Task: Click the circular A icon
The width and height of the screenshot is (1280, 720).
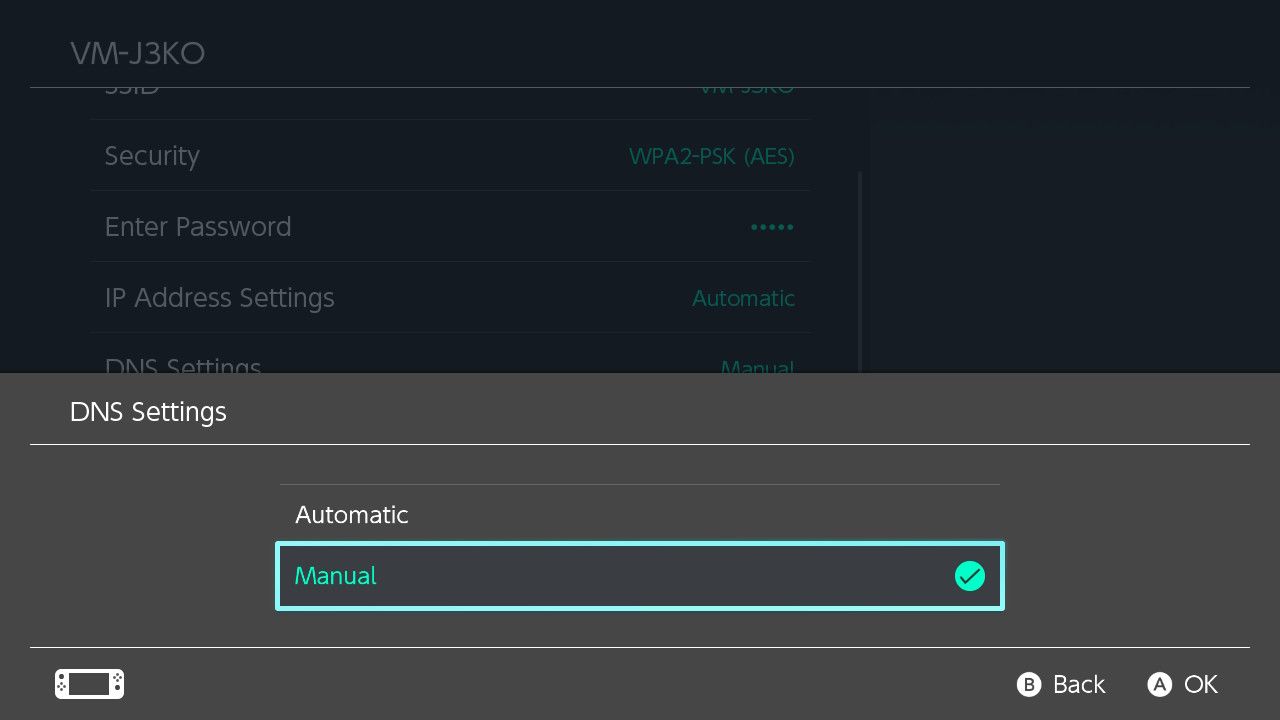Action: pos(1160,684)
